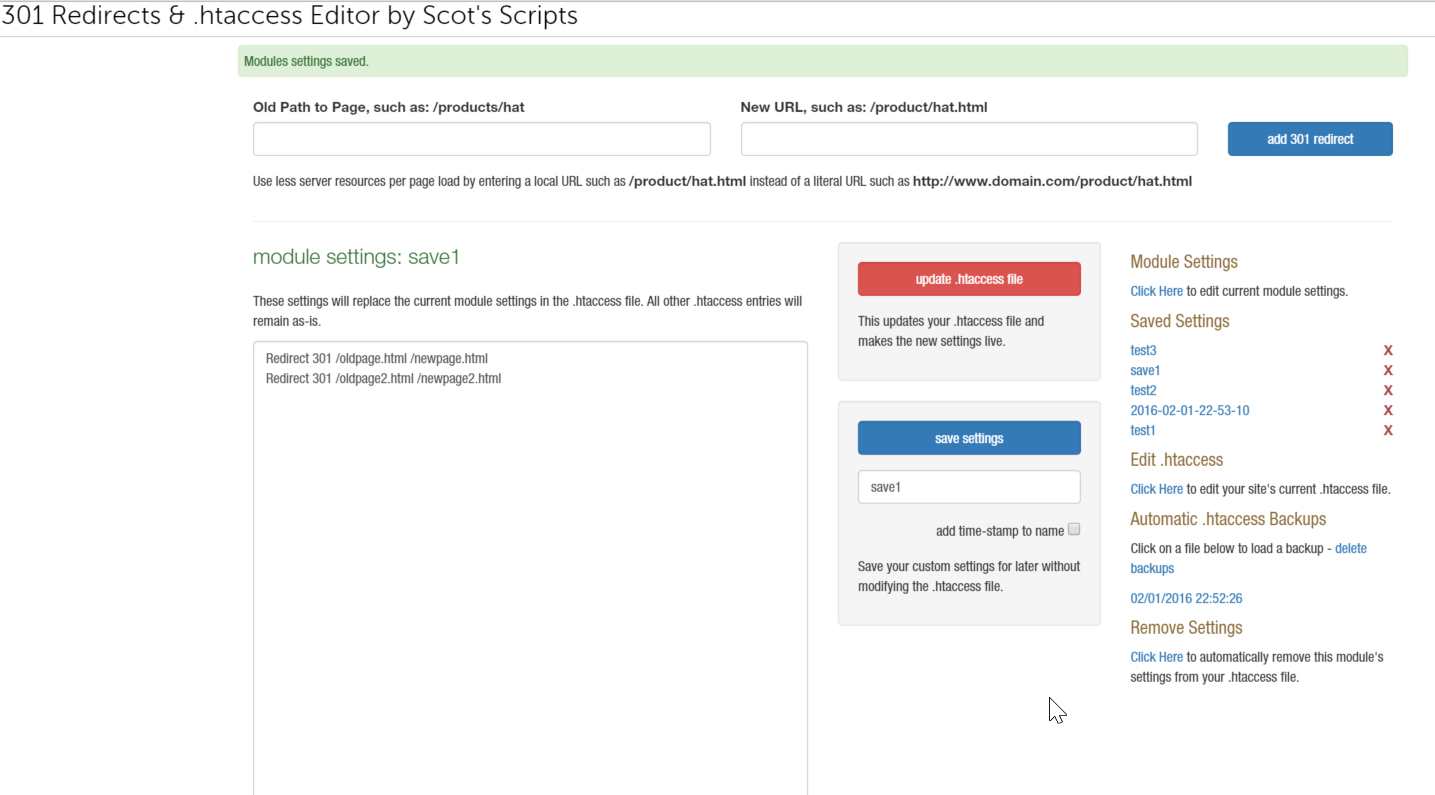The image size is (1435, 795).
Task: Load the test2 saved settings
Action: (x=1143, y=391)
